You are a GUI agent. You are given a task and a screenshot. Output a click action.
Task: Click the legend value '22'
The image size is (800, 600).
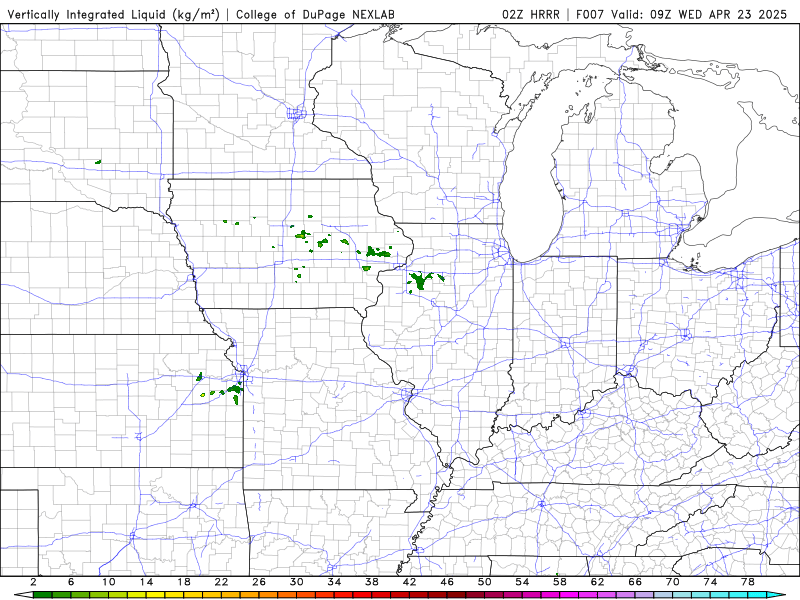(221, 582)
